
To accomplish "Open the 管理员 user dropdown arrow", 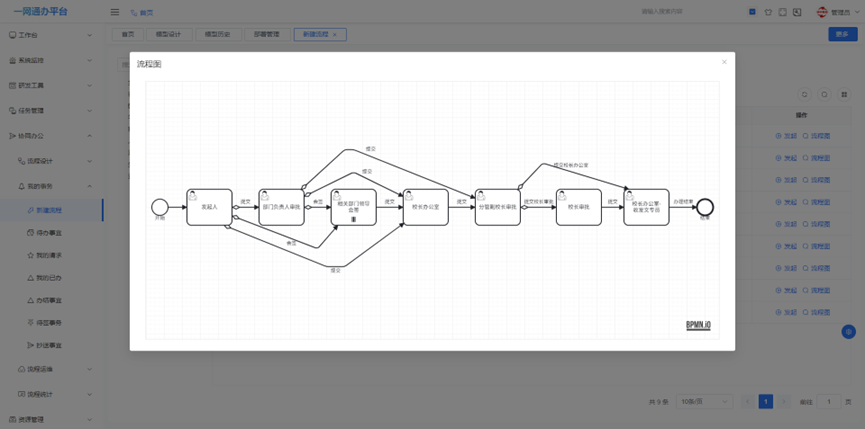I will click(x=857, y=12).
